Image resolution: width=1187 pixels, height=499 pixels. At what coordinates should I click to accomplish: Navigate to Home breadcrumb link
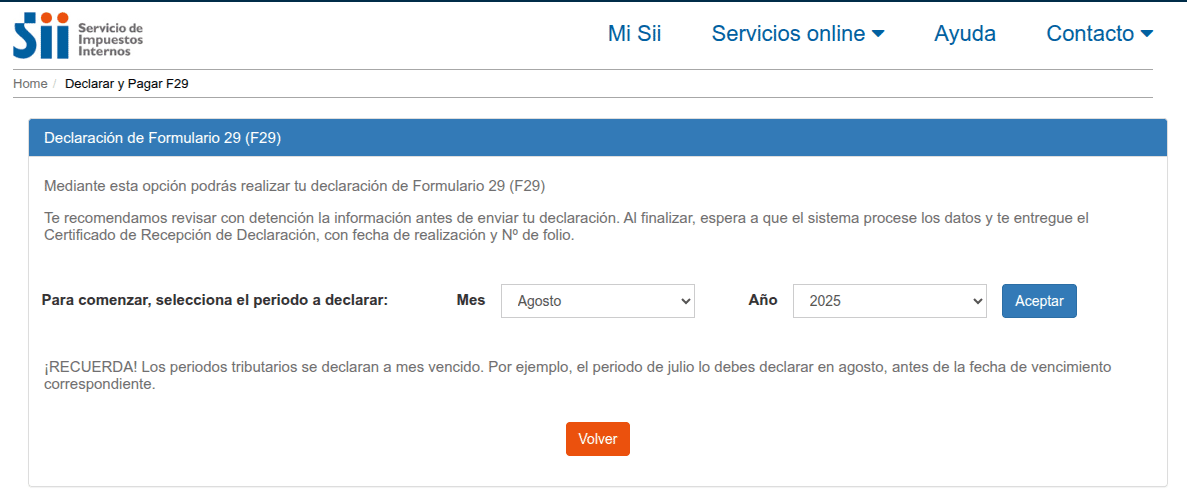(x=30, y=84)
